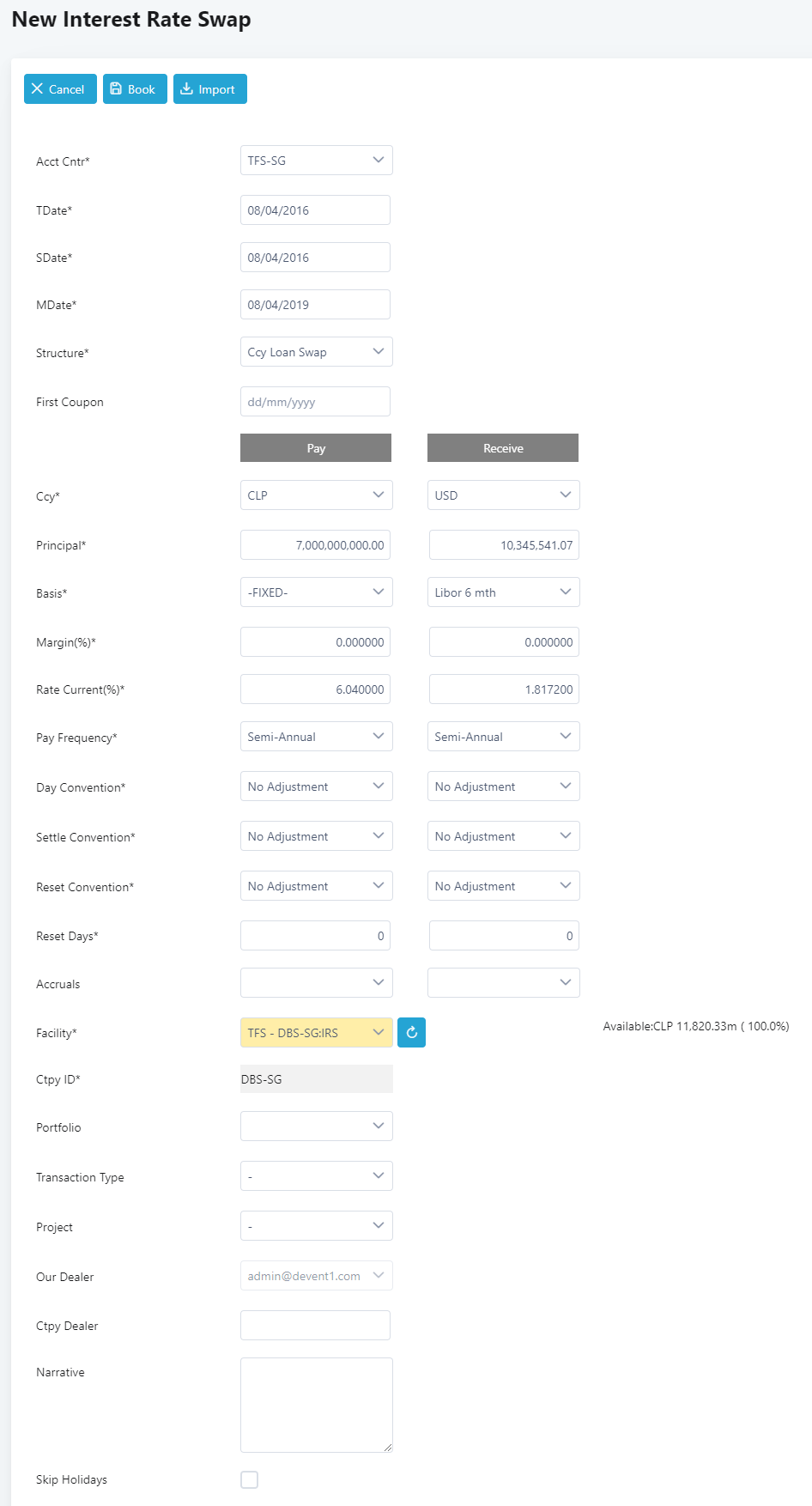Screen dimensions: 812x1506
Task: Open the Facility dropdown TFS - DBS-SG:IRS
Action: coord(317,1032)
